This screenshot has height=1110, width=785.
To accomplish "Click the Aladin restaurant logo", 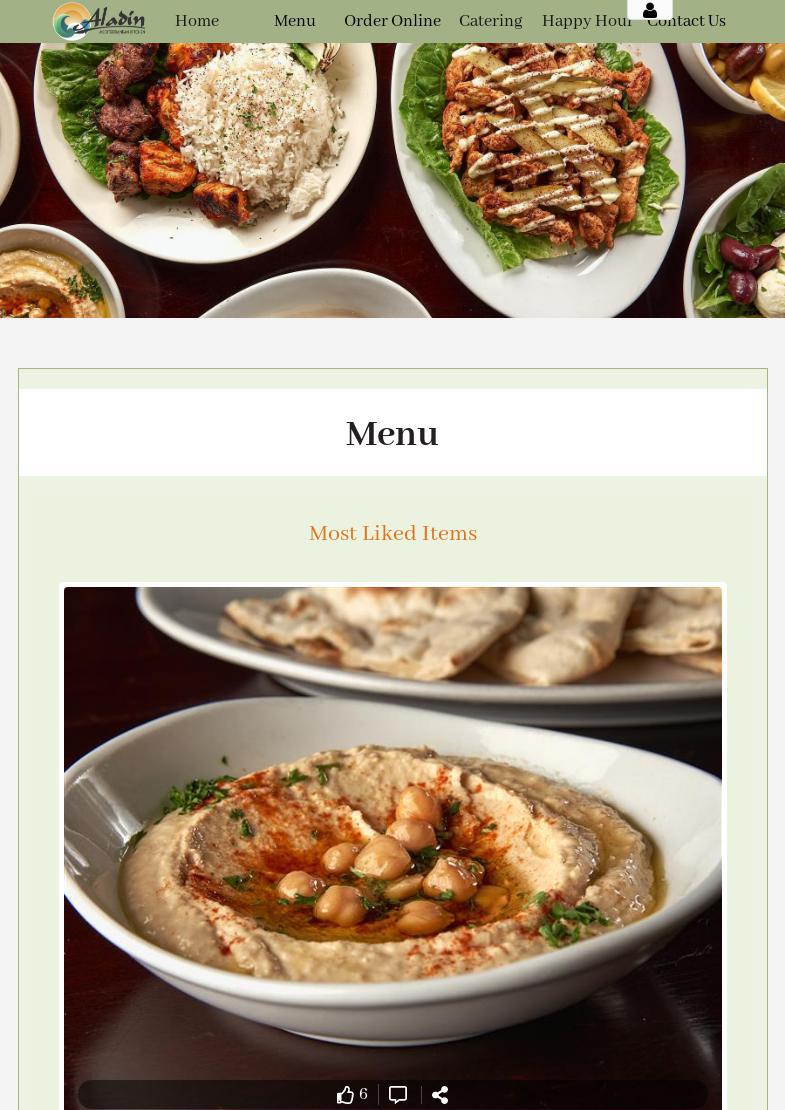I will 99,21.
